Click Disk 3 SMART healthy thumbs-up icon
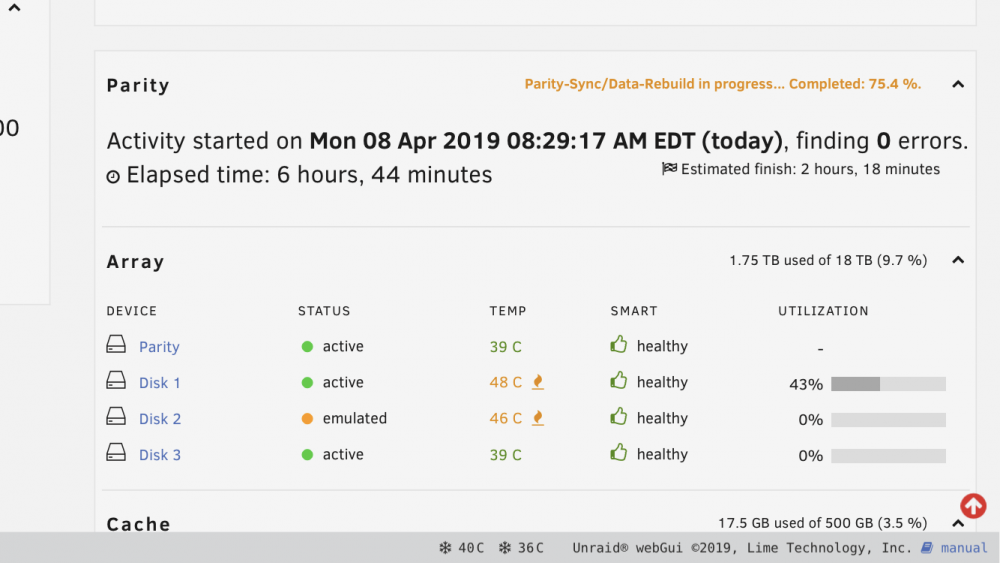Viewport: 1000px width, 563px height. [x=619, y=453]
